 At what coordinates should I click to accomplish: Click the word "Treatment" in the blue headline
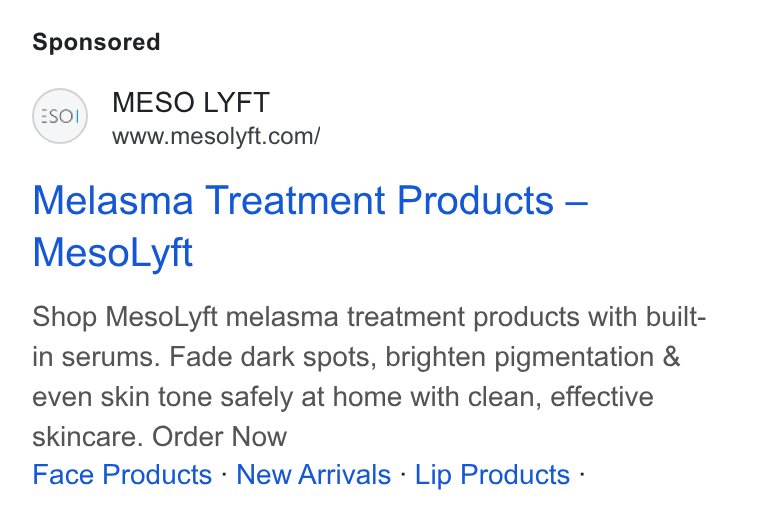pos(296,200)
